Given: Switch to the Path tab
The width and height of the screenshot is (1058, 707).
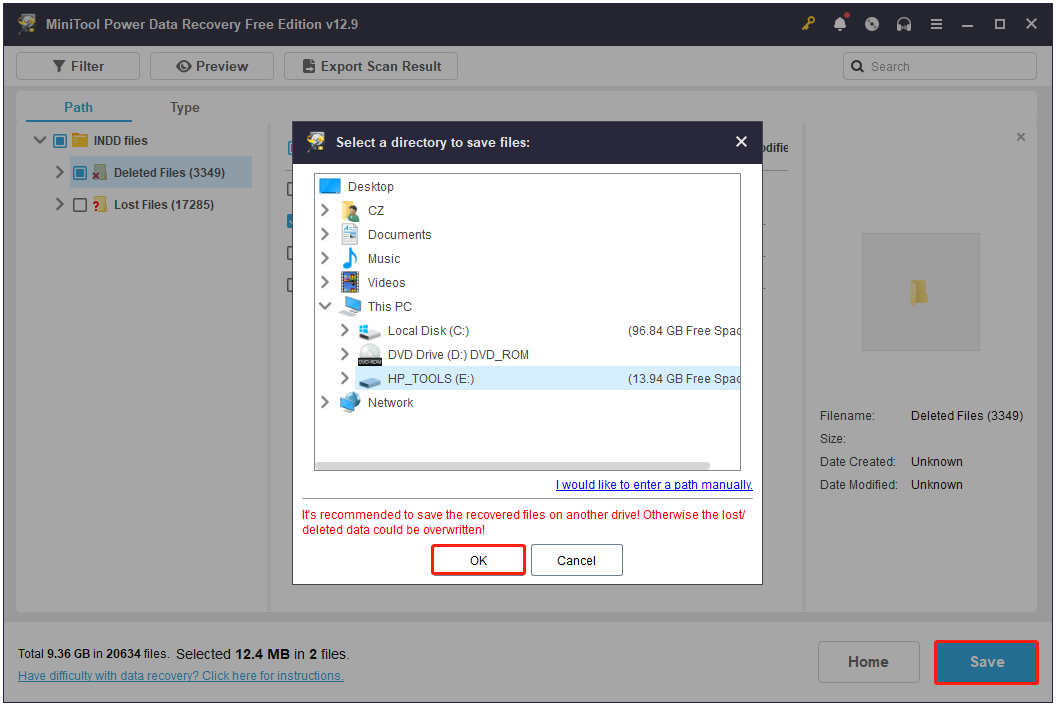Looking at the screenshot, I should (78, 107).
